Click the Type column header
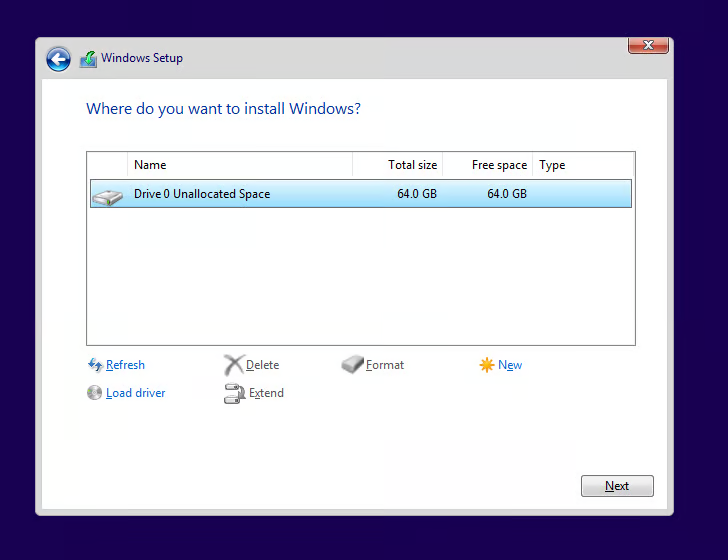This screenshot has width=728, height=560. click(x=582, y=165)
